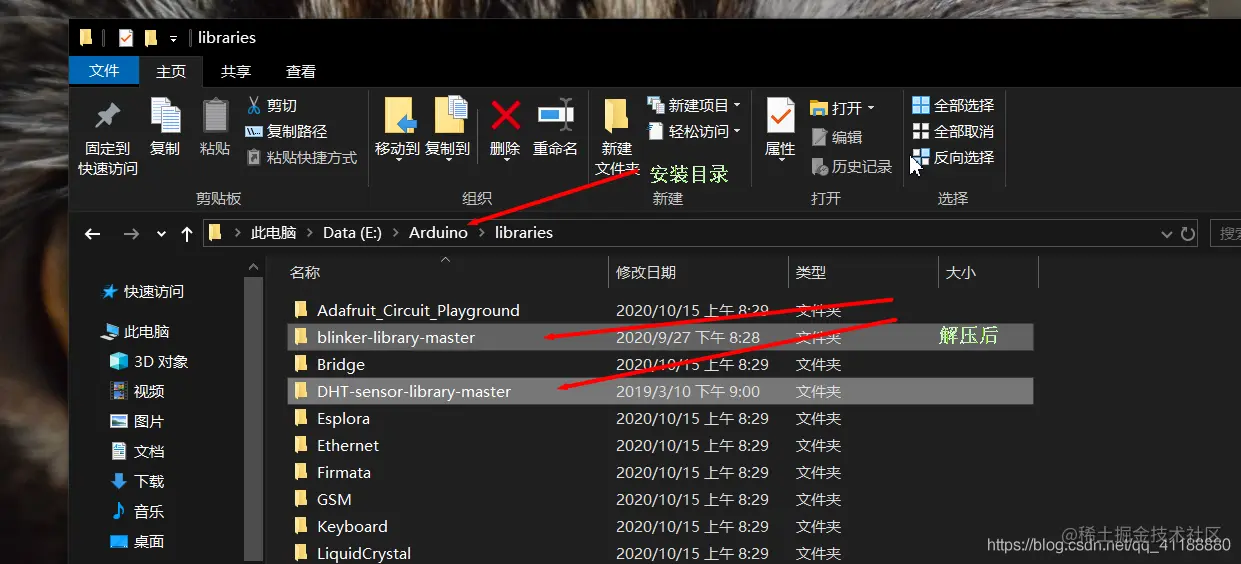Screen dimensions: 1241x564
Task: Select the Keyboard folder
Action: click(660, 526)
